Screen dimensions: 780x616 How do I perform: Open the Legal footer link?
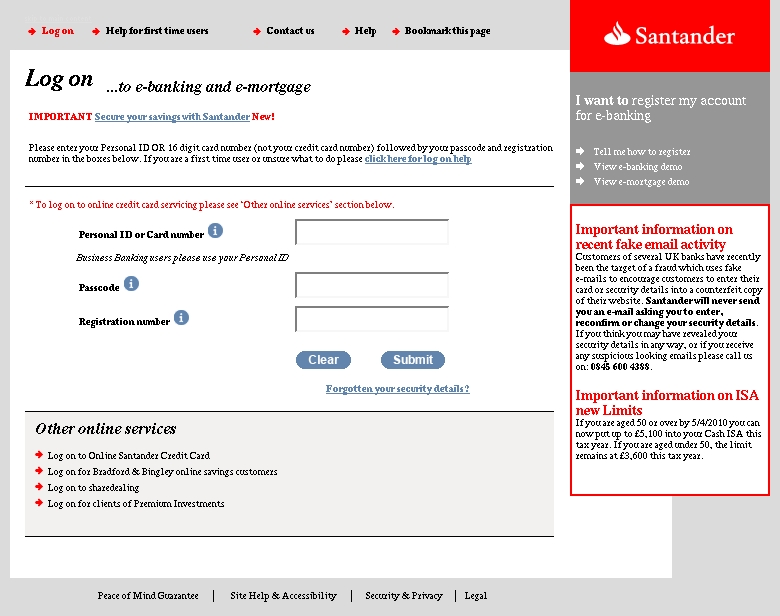[x=476, y=596]
